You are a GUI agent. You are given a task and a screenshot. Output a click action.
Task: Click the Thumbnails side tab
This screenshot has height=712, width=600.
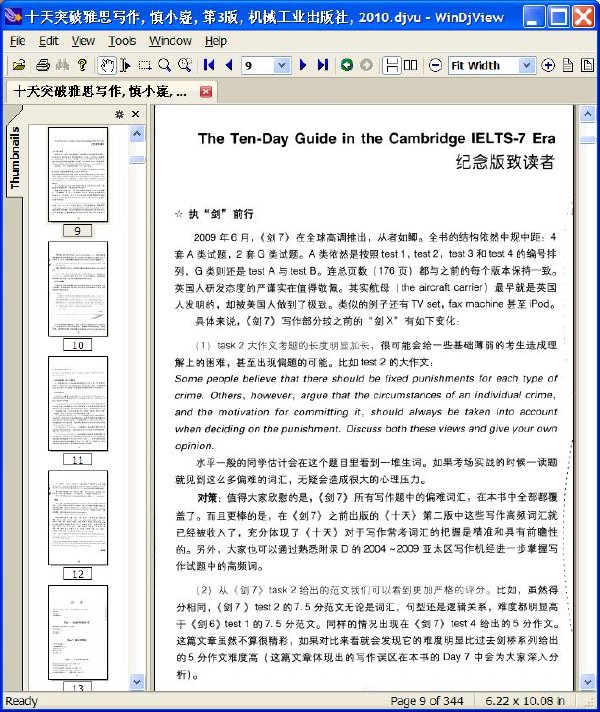[15, 157]
